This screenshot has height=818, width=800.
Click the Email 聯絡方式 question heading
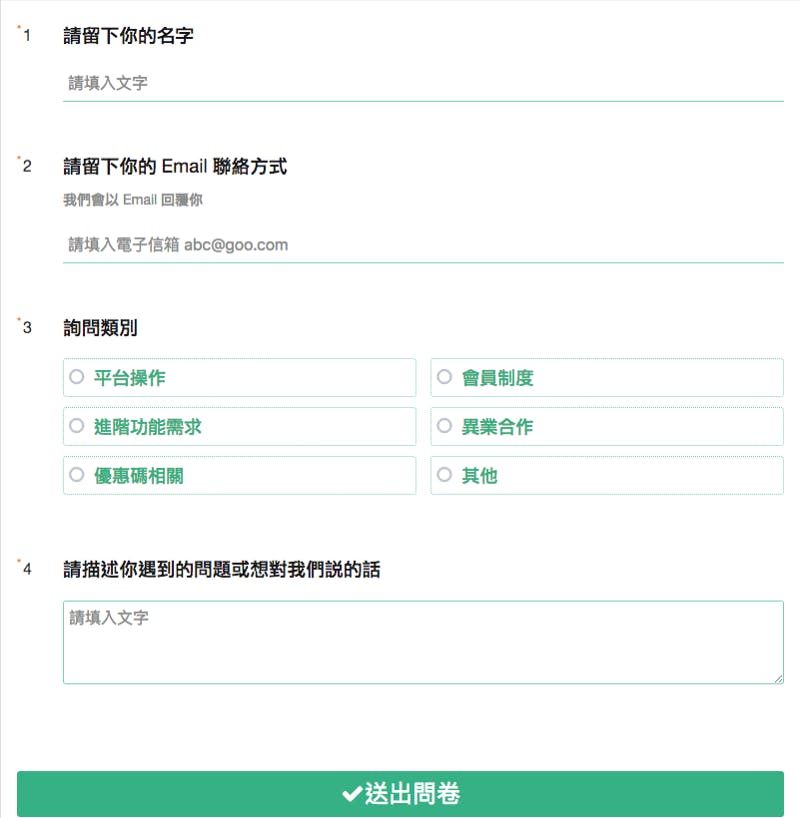tap(175, 166)
